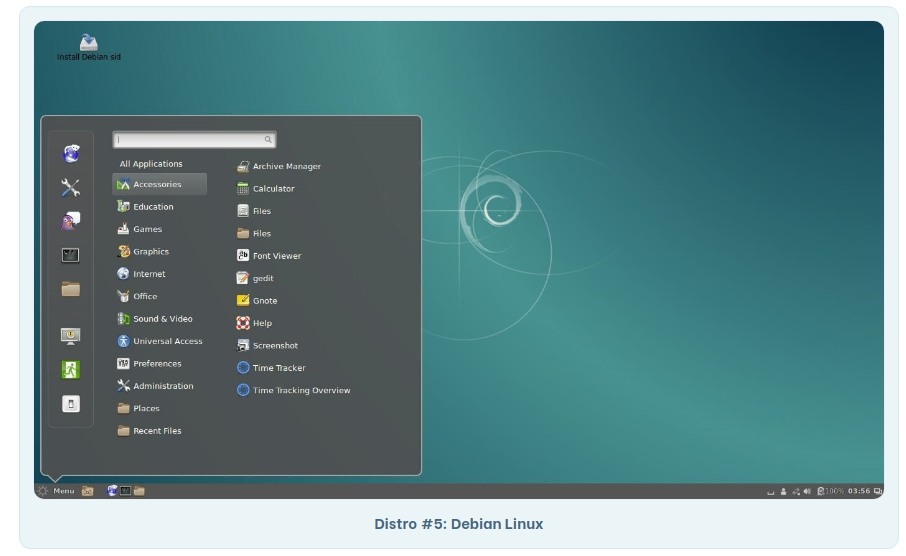The width and height of the screenshot is (906, 556).
Task: Click the menu search field
Action: (x=193, y=140)
